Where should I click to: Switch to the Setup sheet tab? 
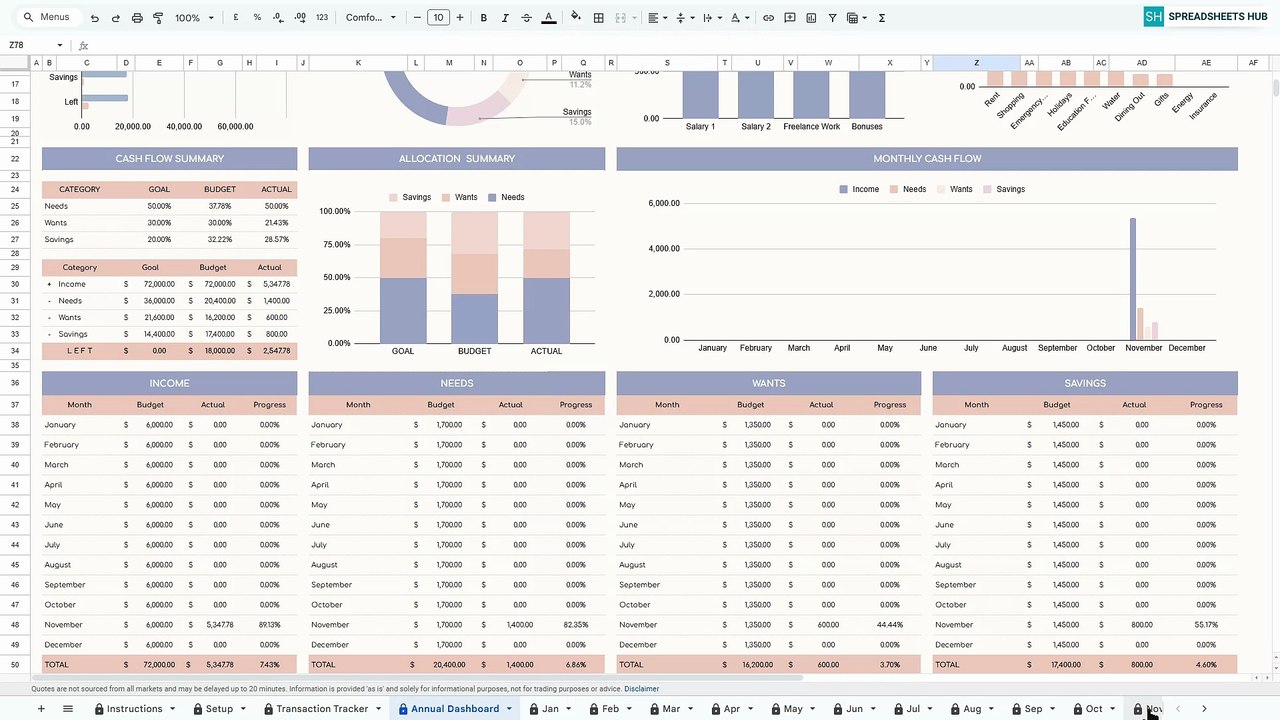tap(219, 709)
